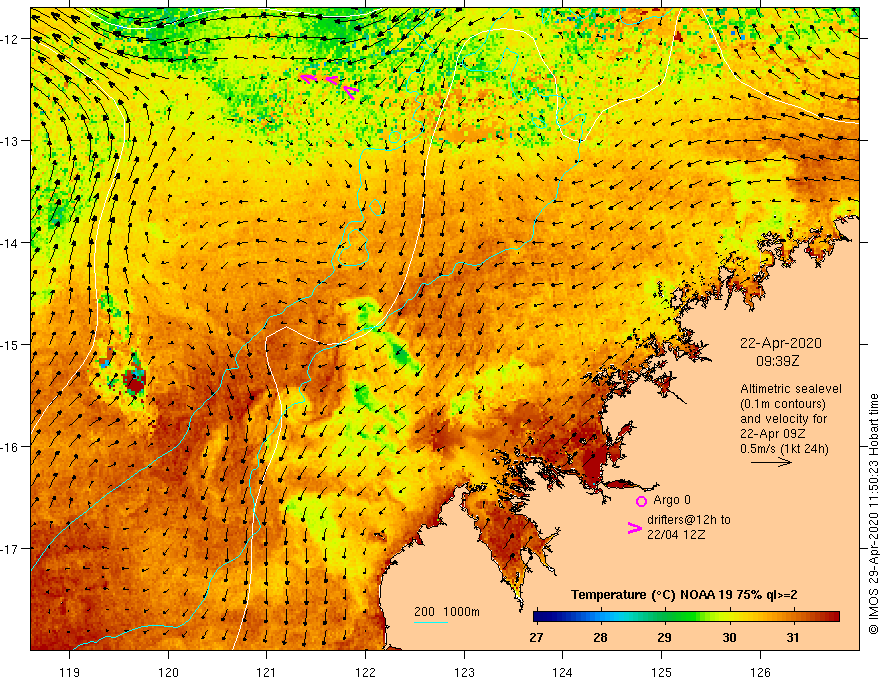Click latitude axis label -13

pos(11,141)
